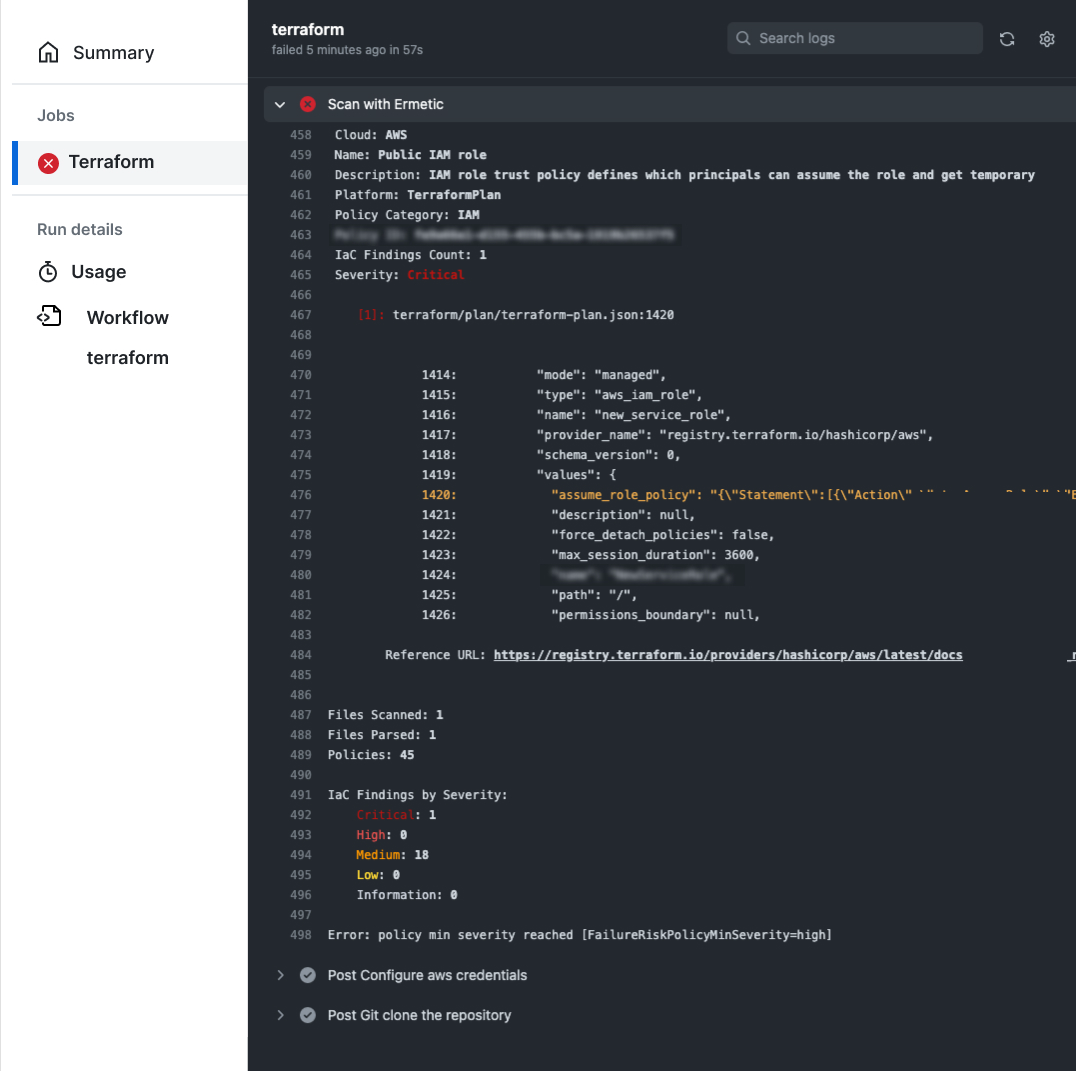Click the check icon beside Post Git clone
1076x1071 pixels.
click(308, 1015)
